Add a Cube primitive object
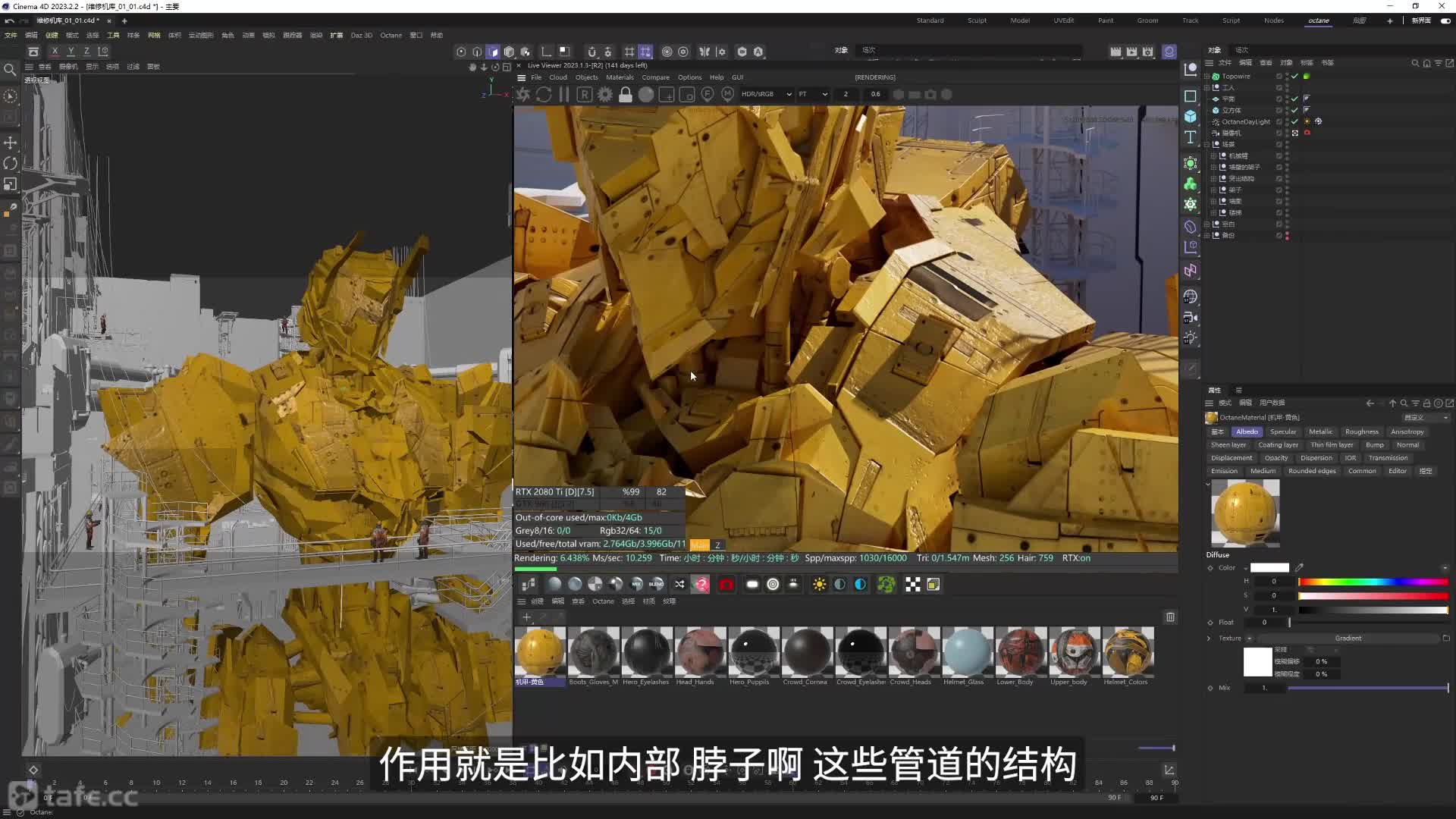This screenshot has height=819, width=1456. (x=1191, y=116)
